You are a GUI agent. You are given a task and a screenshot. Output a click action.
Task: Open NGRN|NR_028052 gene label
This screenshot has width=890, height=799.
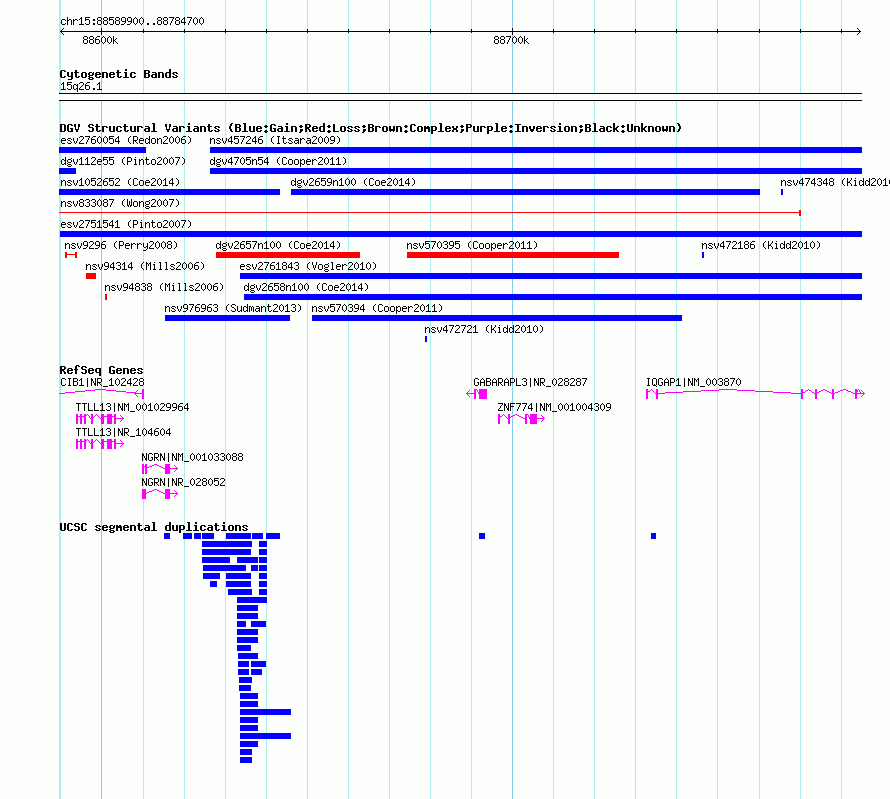click(183, 482)
